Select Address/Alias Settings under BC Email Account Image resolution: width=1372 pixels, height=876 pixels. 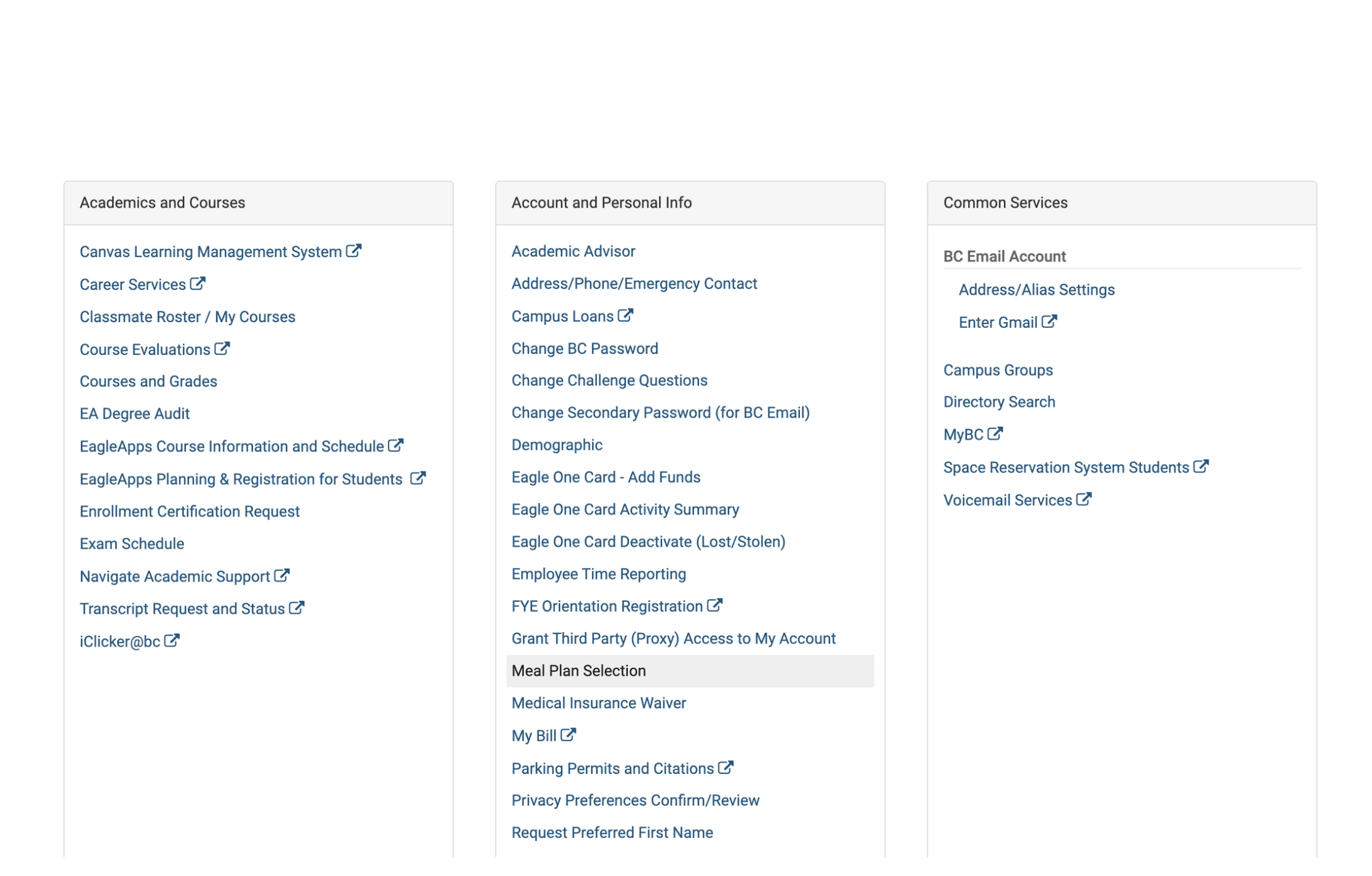coord(1037,290)
